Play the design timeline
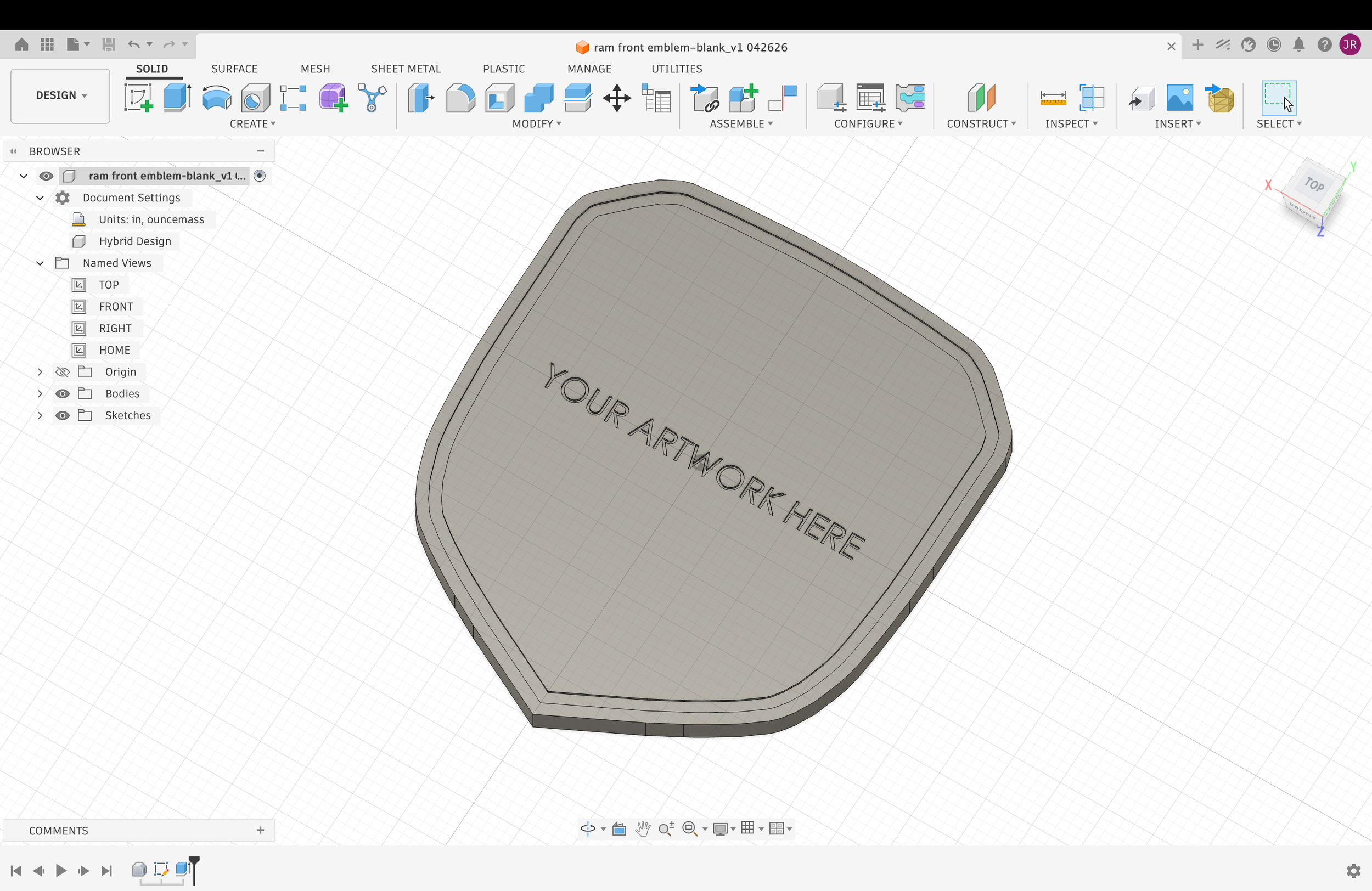 coord(60,870)
